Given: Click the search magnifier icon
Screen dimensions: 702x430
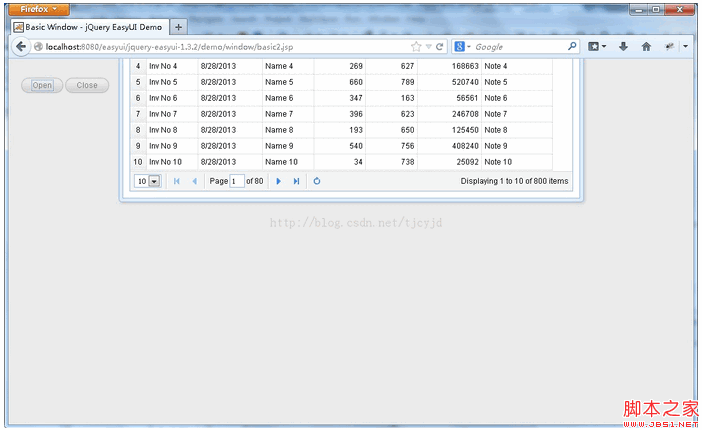Looking at the screenshot, I should [572, 46].
